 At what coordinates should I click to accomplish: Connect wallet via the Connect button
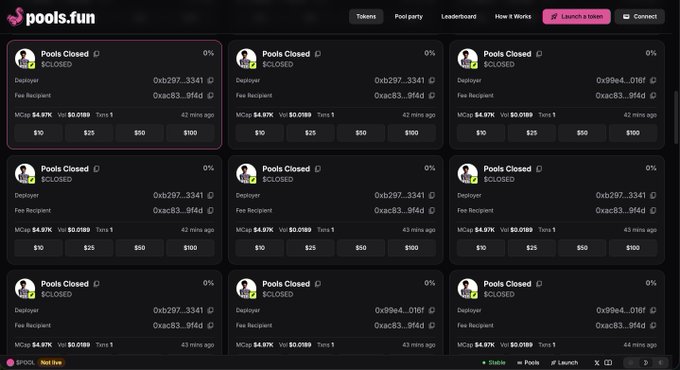coord(640,16)
